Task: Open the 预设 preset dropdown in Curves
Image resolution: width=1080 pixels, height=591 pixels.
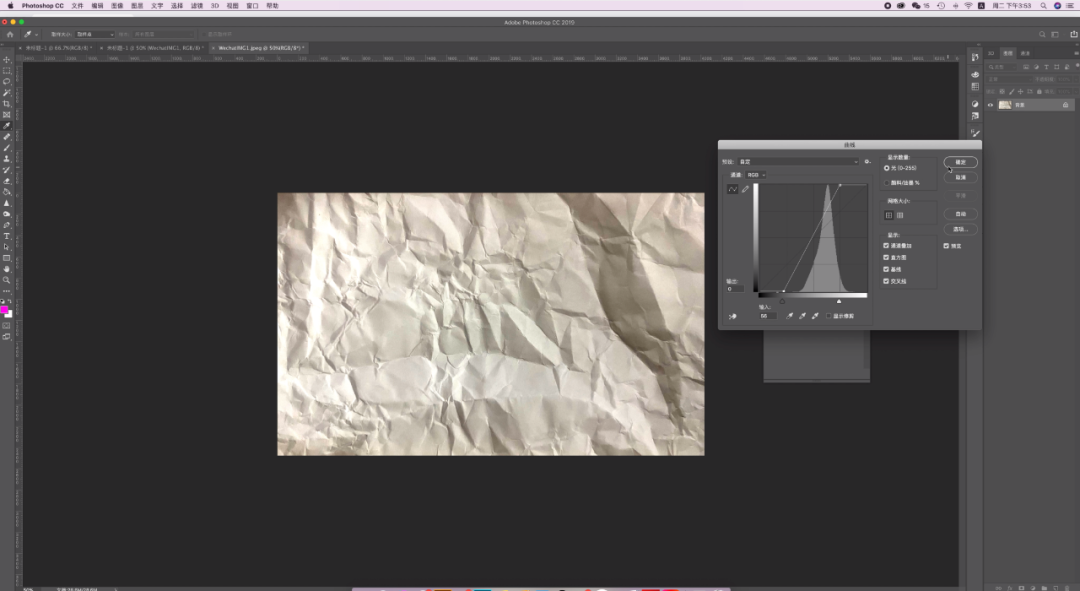Action: click(798, 161)
